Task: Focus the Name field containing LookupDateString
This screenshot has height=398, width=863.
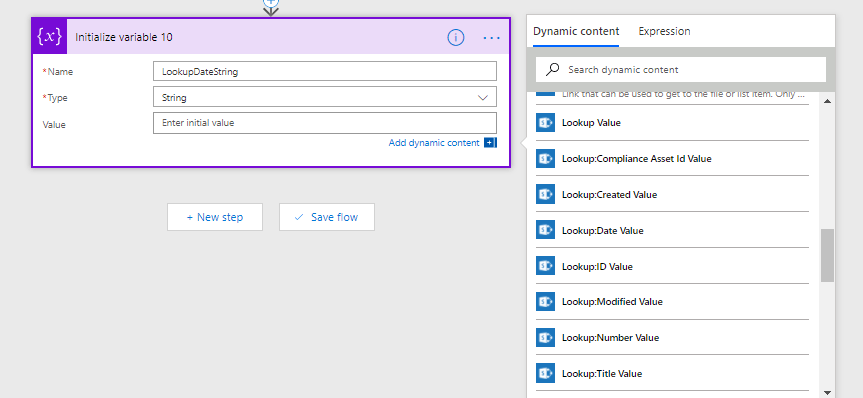Action: point(325,71)
